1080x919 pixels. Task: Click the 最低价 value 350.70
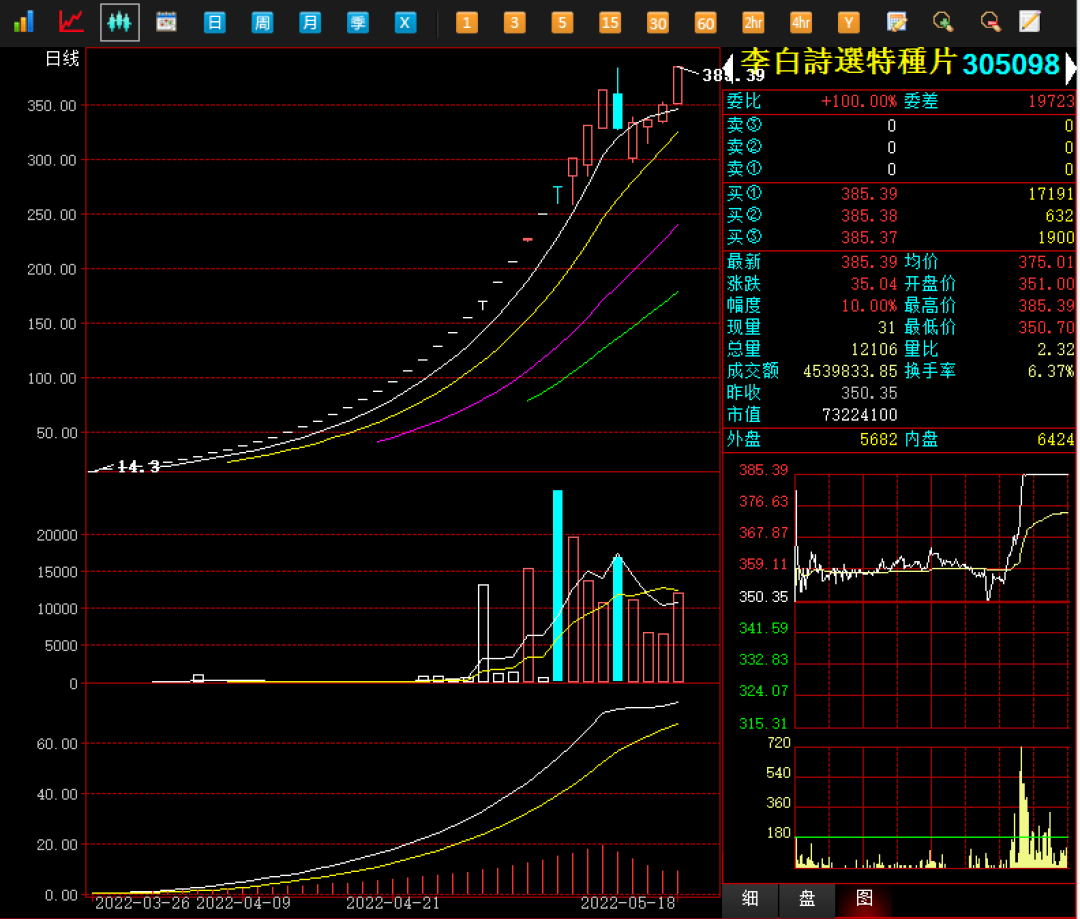tap(1046, 328)
